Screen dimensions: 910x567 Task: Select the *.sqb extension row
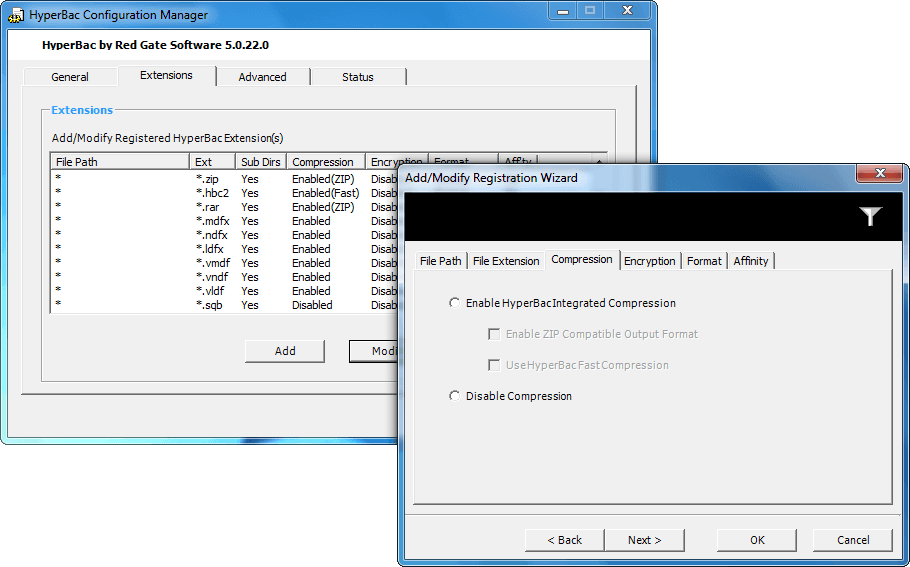pos(225,305)
